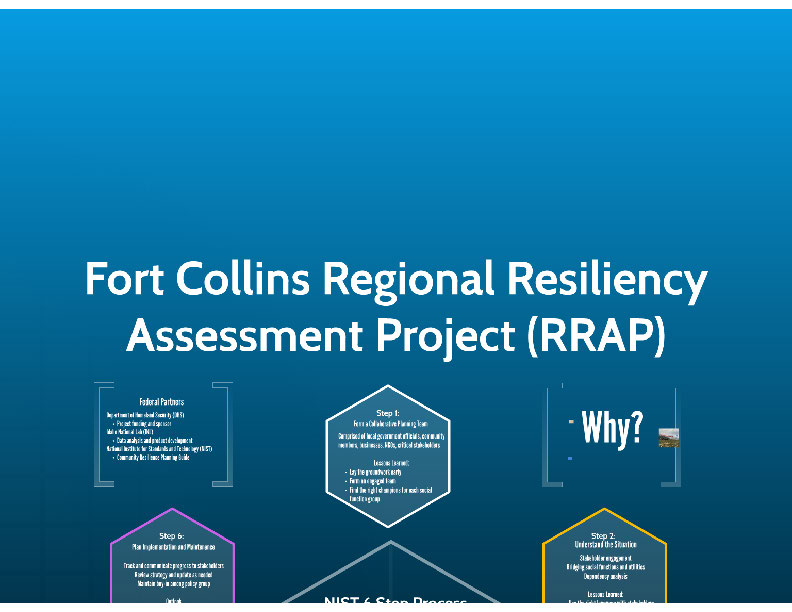Click right bracket of Federal Partners frame
The height and width of the screenshot is (612, 792).
(228, 434)
